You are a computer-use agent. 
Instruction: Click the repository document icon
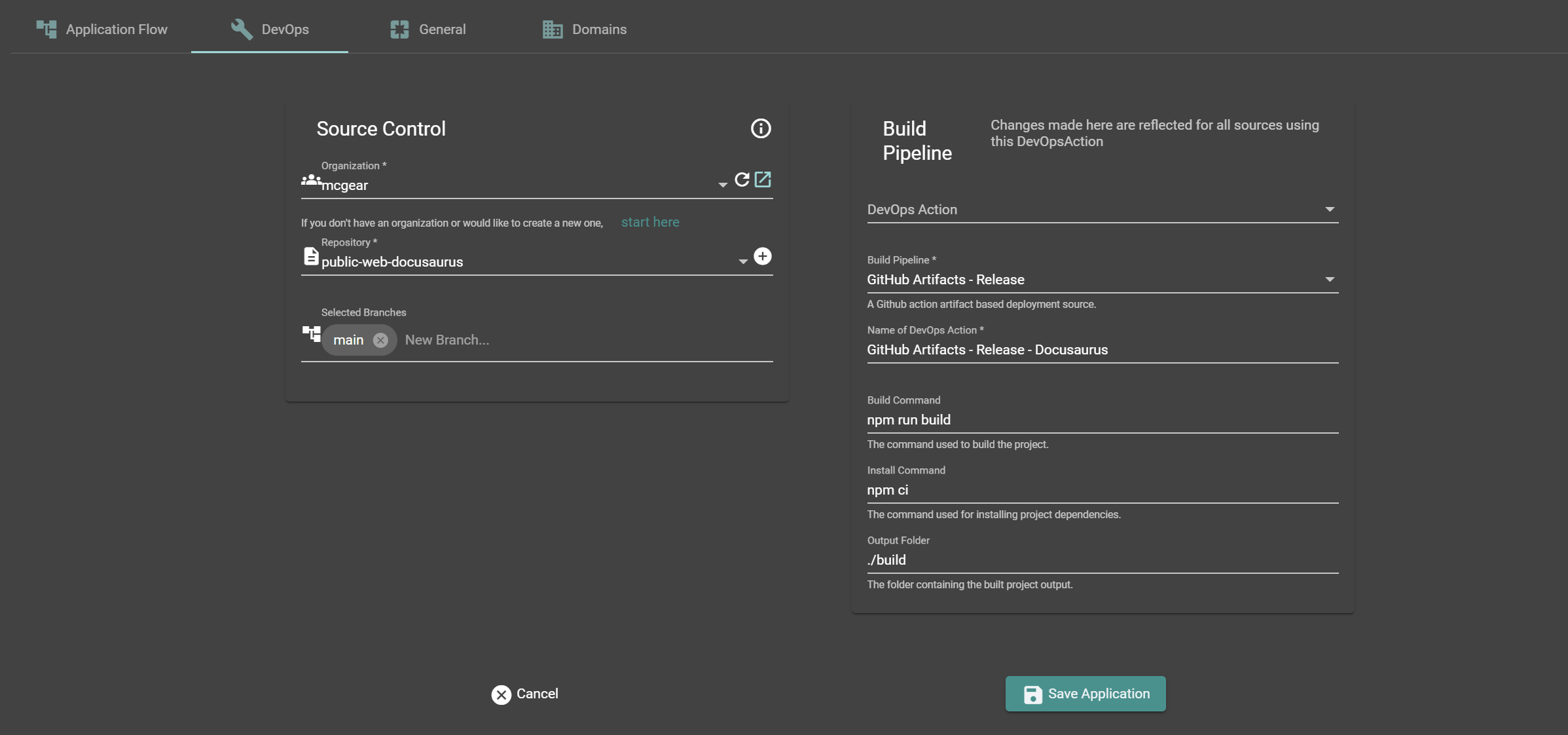point(311,256)
